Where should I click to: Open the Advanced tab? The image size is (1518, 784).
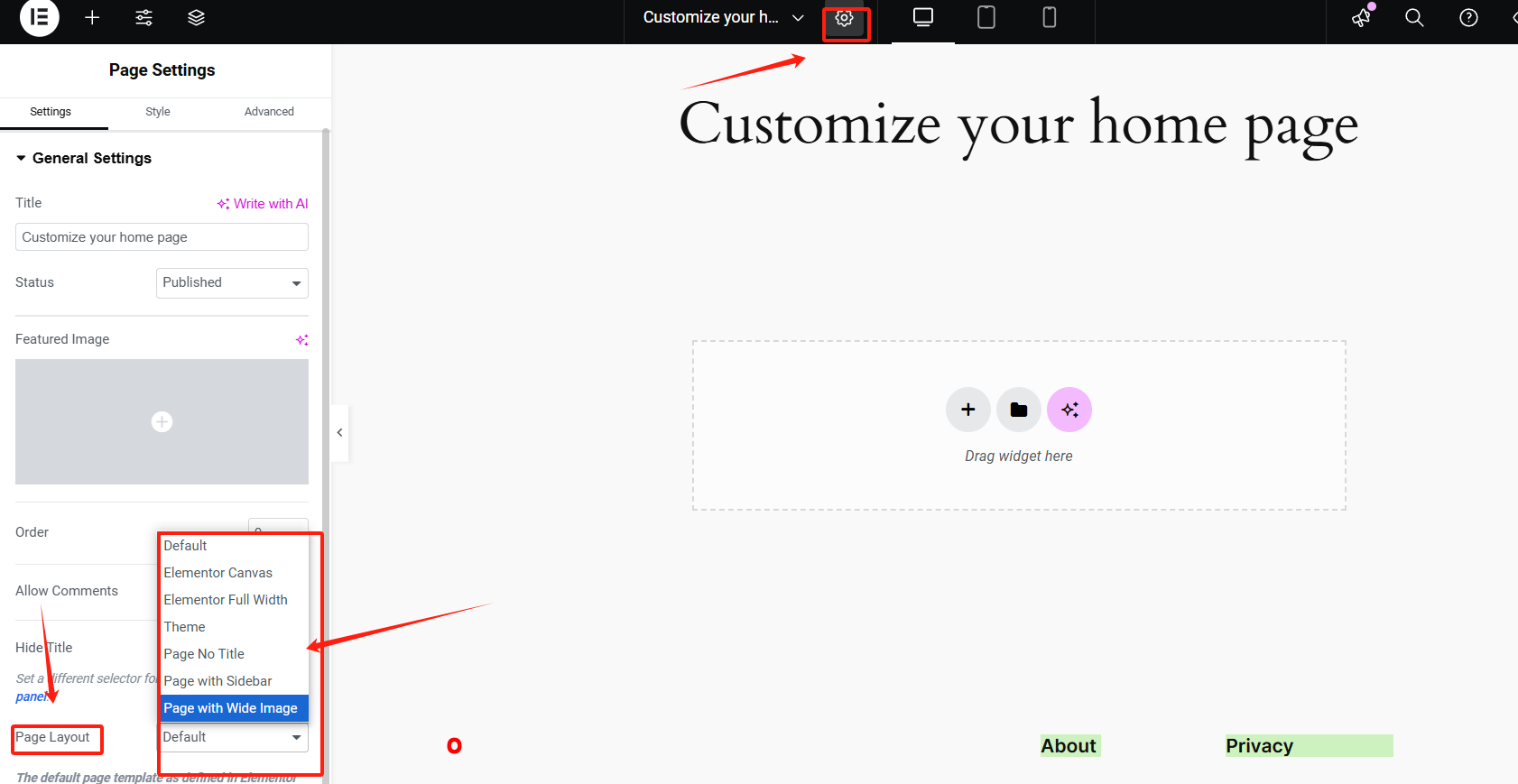pos(269,112)
